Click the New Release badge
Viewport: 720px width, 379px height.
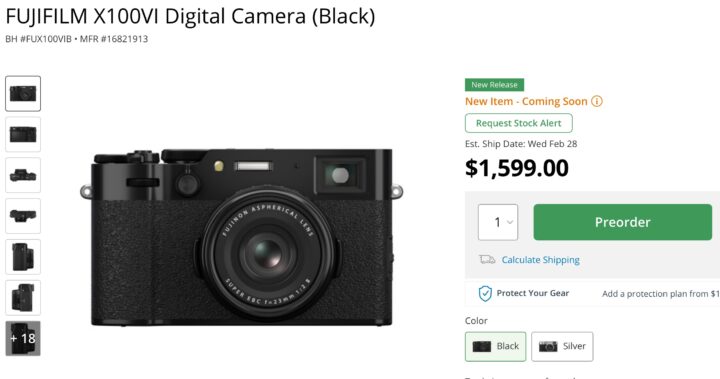tap(494, 85)
